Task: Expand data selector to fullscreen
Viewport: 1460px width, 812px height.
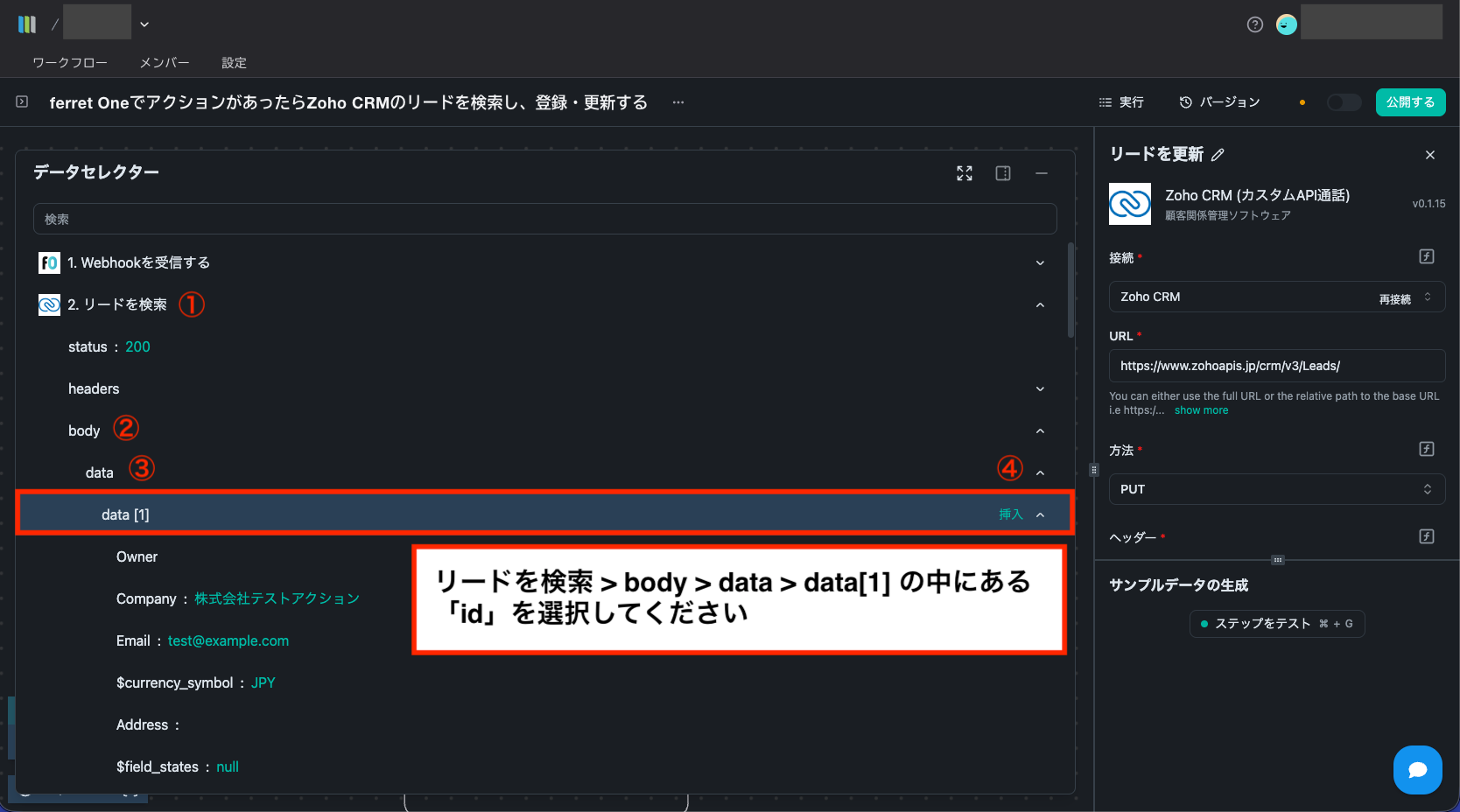Action: pyautogui.click(x=965, y=173)
